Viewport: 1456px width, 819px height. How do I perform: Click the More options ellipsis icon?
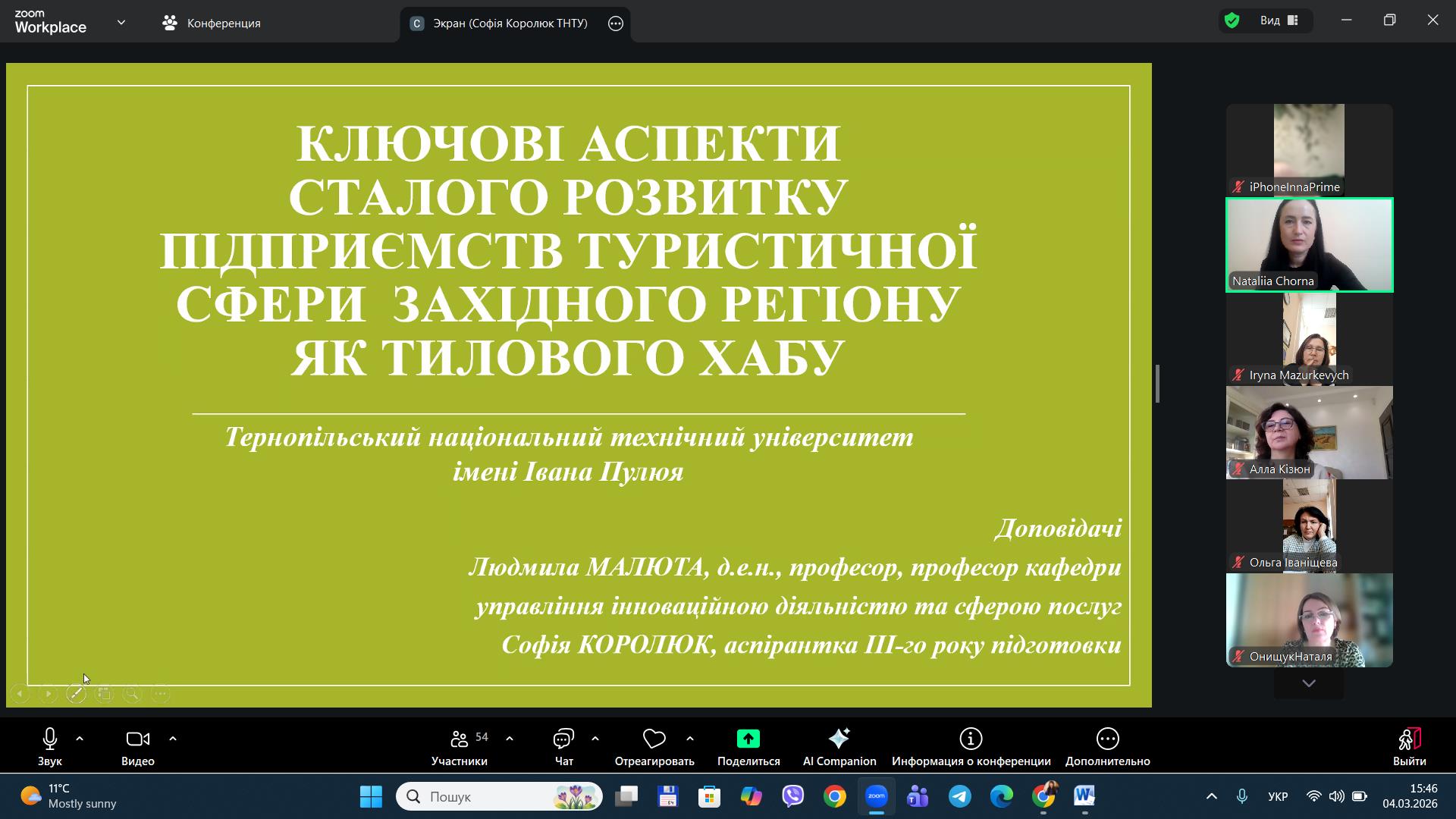1107,739
